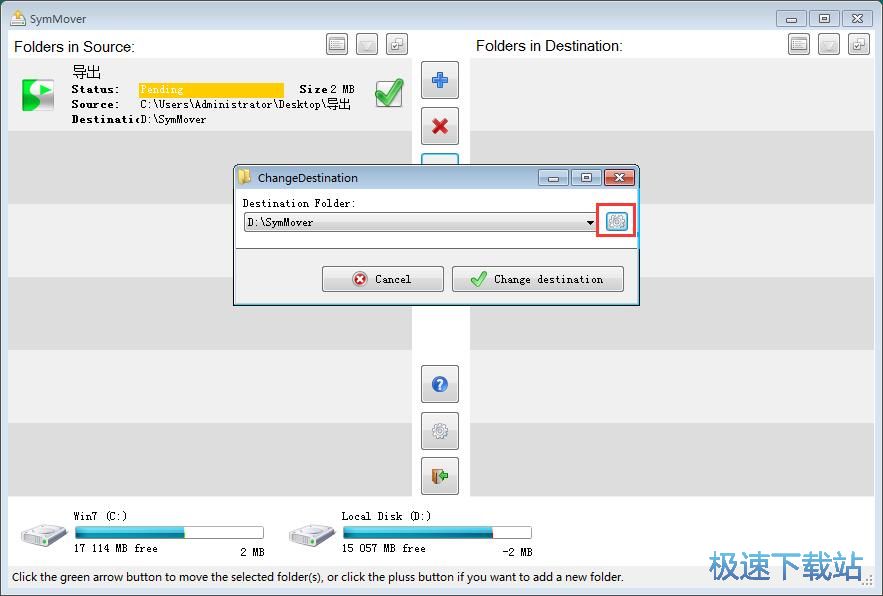Screen dimensions: 883x596
Task: Click the "17 114 MB free" text
Action: click(x=115, y=548)
